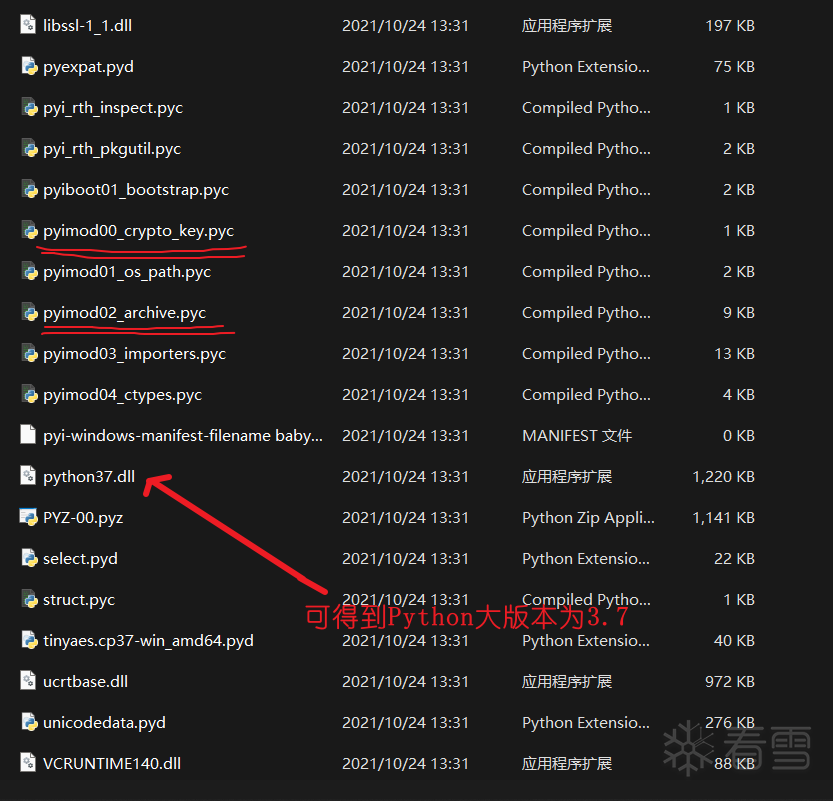This screenshot has height=801, width=833.
Task: Click the pyimod02_archive.pyc file icon
Action: pos(28,312)
